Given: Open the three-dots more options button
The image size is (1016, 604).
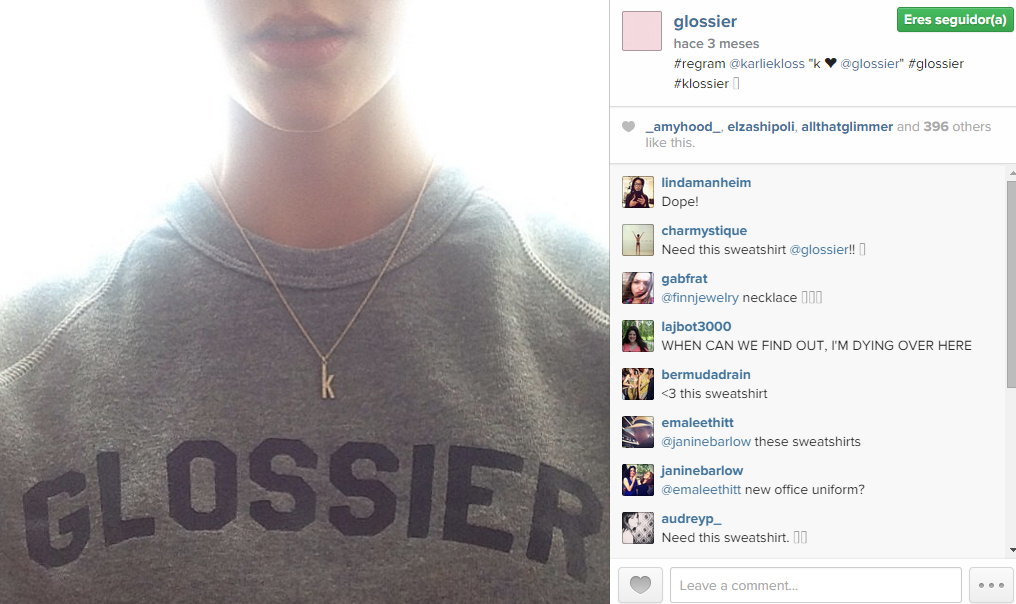Looking at the screenshot, I should coord(991,585).
